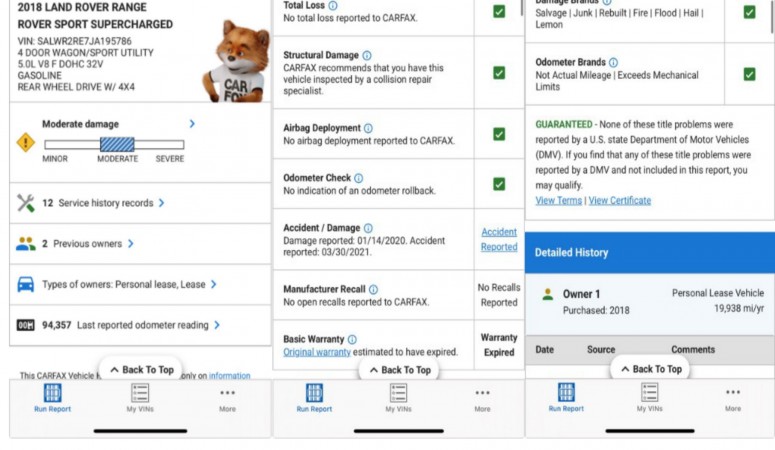
Task: Open info icon next to Odometer Brands
Action: coord(613,62)
